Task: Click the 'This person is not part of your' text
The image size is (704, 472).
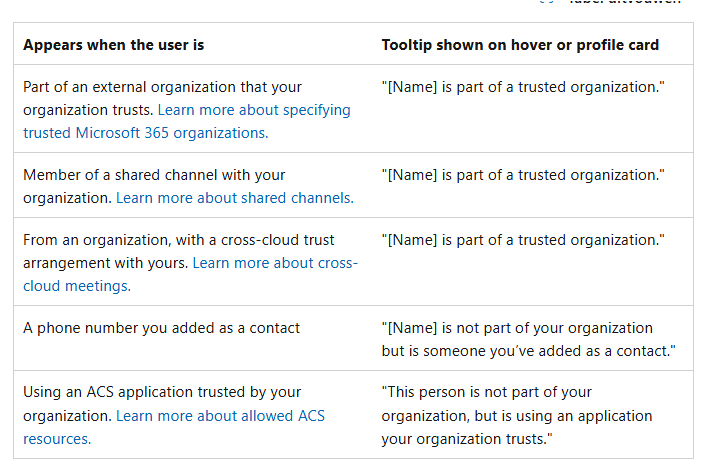Action: point(487,392)
